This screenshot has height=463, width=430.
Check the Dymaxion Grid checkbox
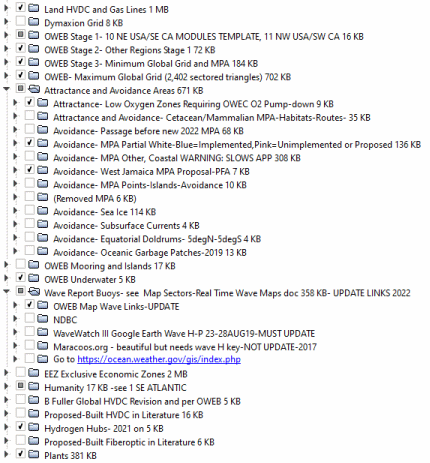[21, 21]
